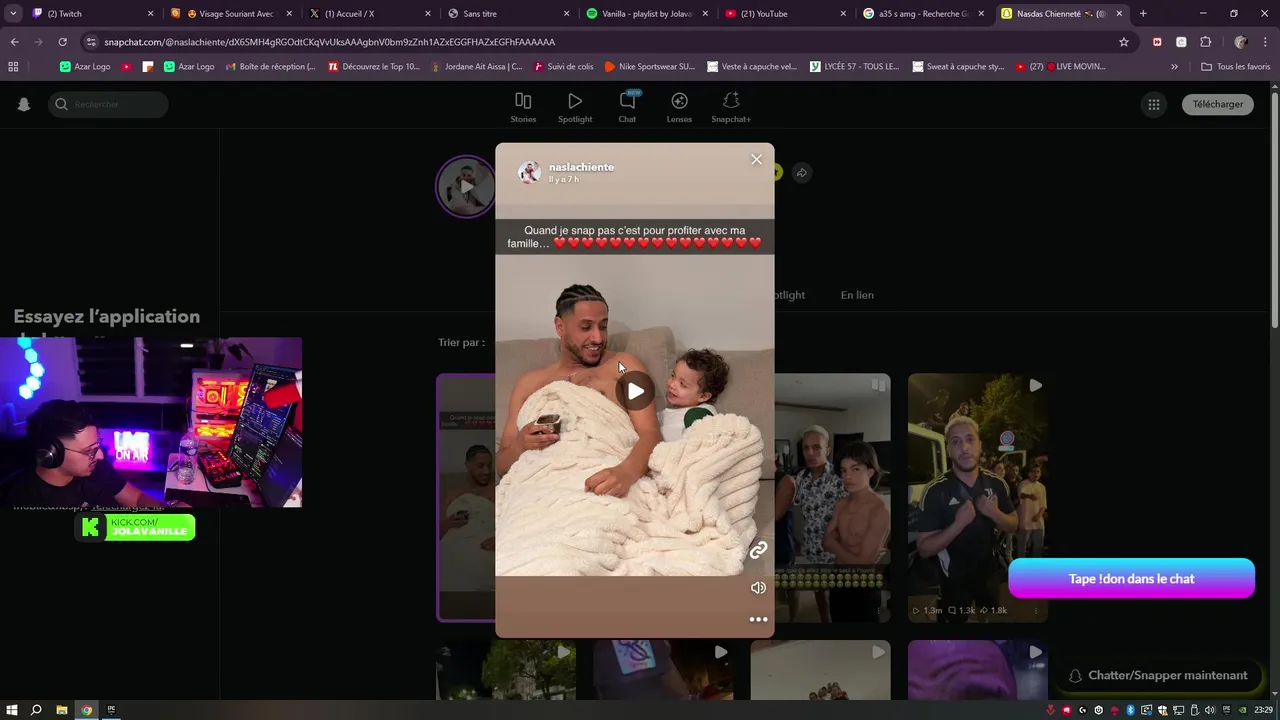
Task: Switch to the En lien tab
Action: point(857,295)
